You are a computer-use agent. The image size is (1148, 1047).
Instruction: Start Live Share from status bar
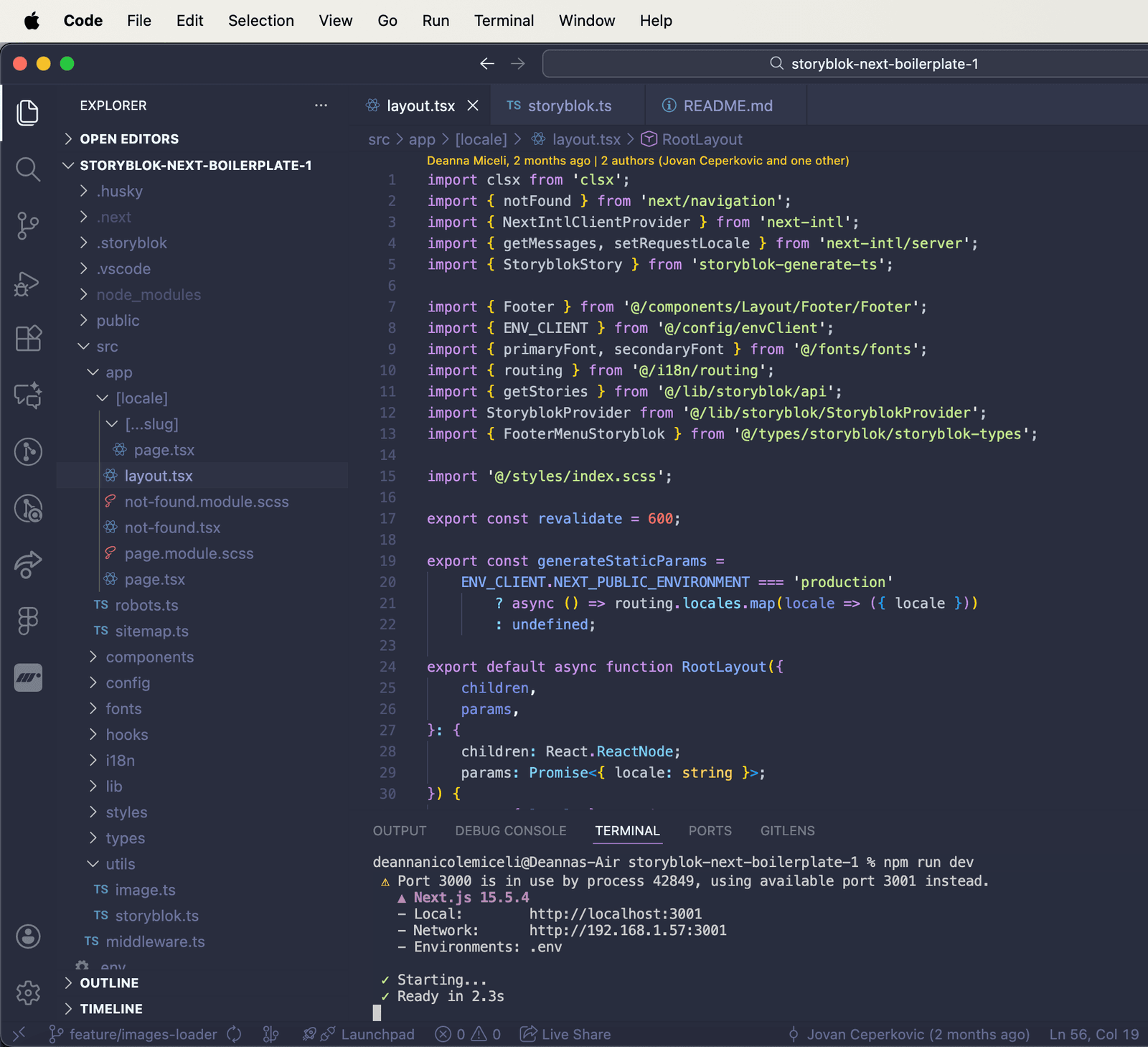pos(565,1034)
